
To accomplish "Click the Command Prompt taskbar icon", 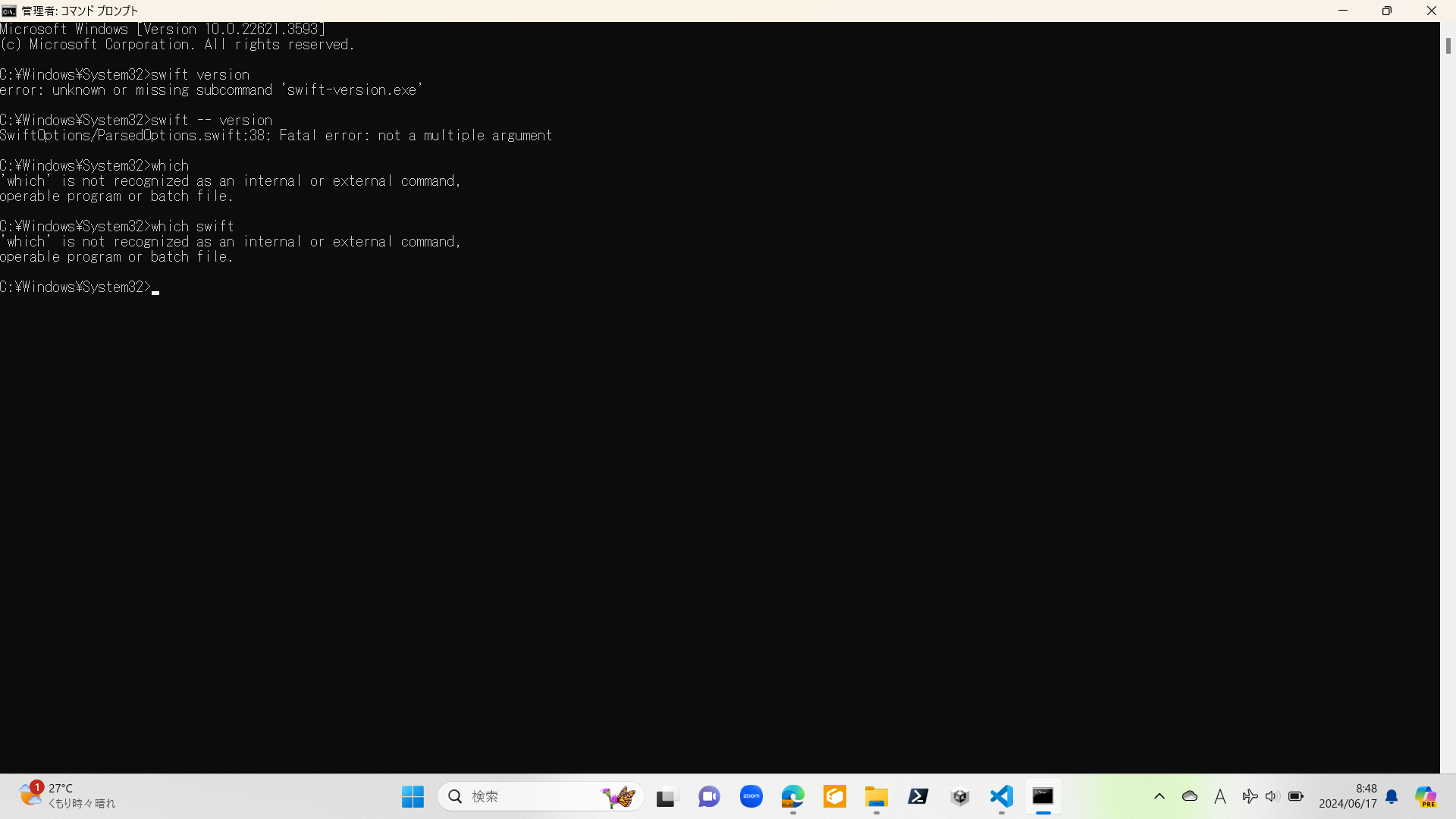I will click(x=1043, y=796).
